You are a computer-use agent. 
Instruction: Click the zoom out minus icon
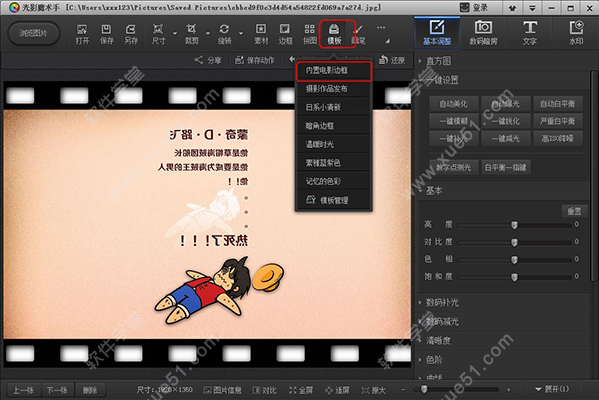tap(403, 390)
